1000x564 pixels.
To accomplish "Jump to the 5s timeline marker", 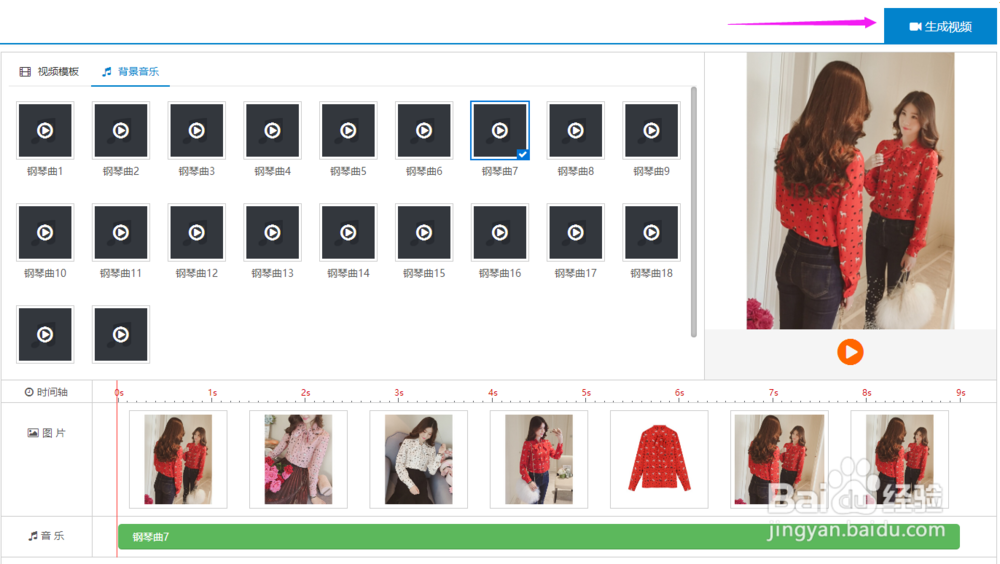I will coord(586,393).
